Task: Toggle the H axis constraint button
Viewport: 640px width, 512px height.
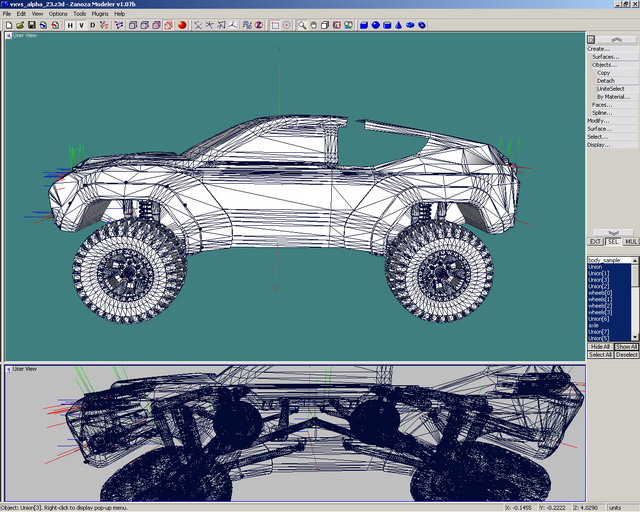Action: tap(69, 25)
